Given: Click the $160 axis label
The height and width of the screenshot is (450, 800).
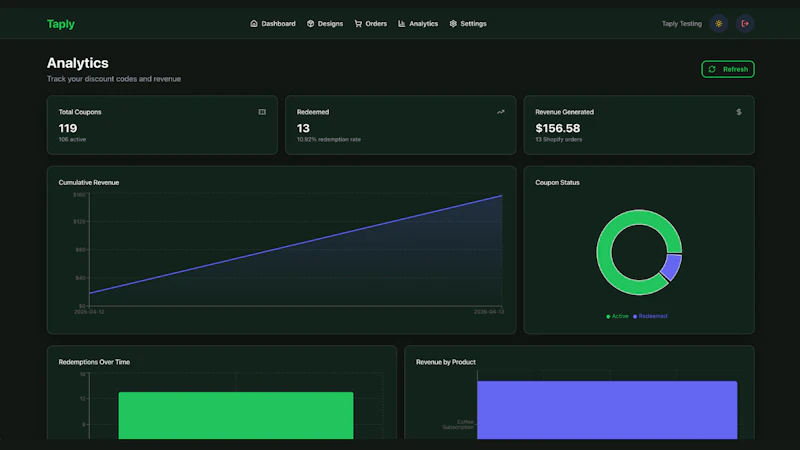Looking at the screenshot, I should (x=80, y=195).
